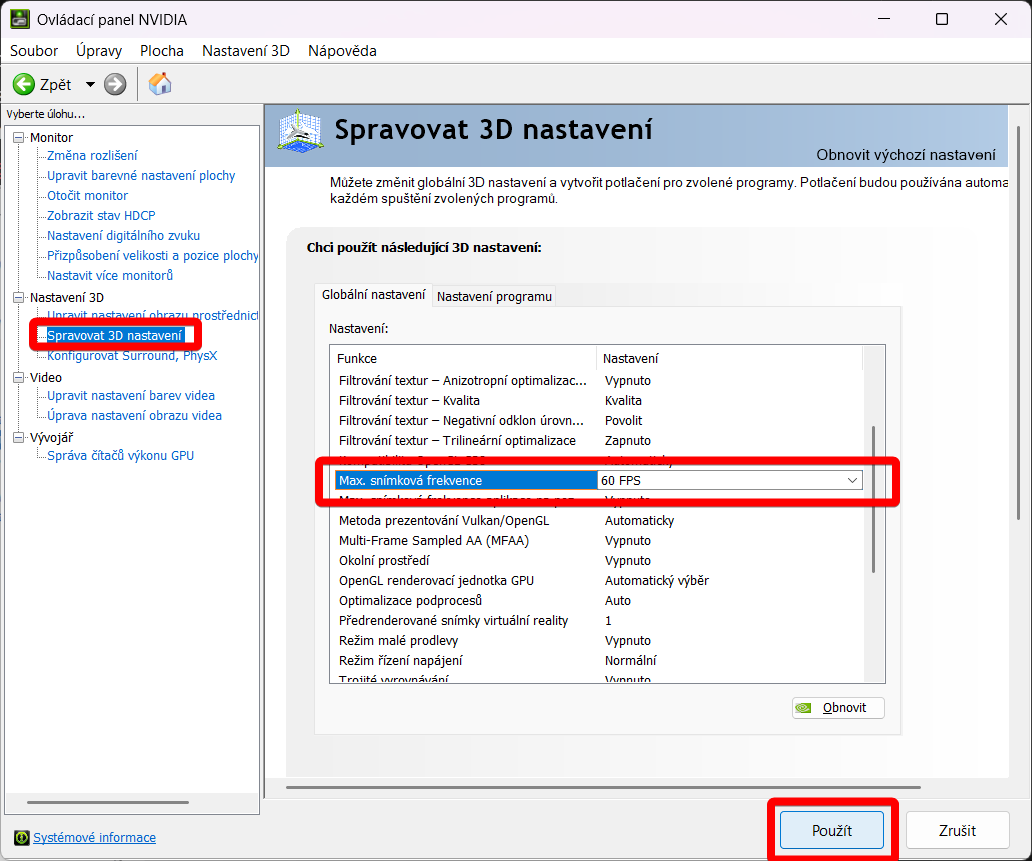The width and height of the screenshot is (1032, 861).
Task: Select Metoda prezentování Vulkan/OpenGL row
Action: [x=598, y=521]
